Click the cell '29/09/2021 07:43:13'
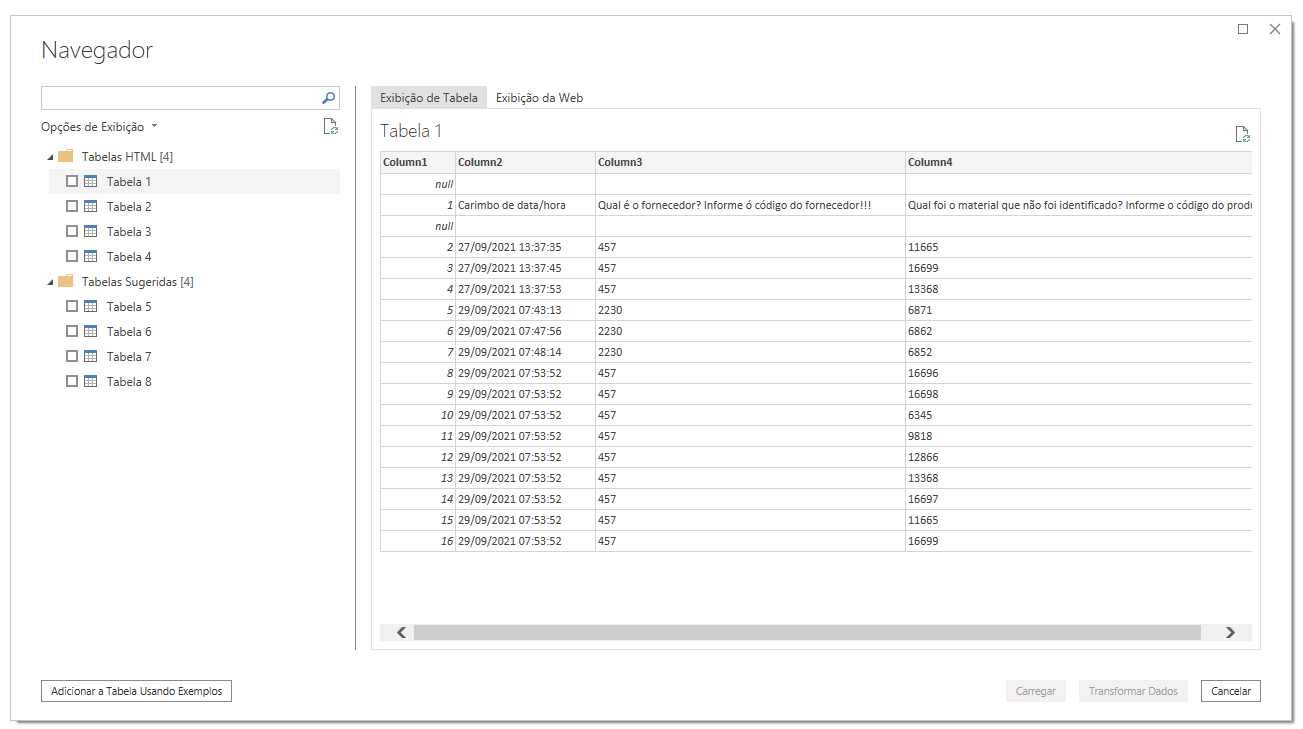 525,310
